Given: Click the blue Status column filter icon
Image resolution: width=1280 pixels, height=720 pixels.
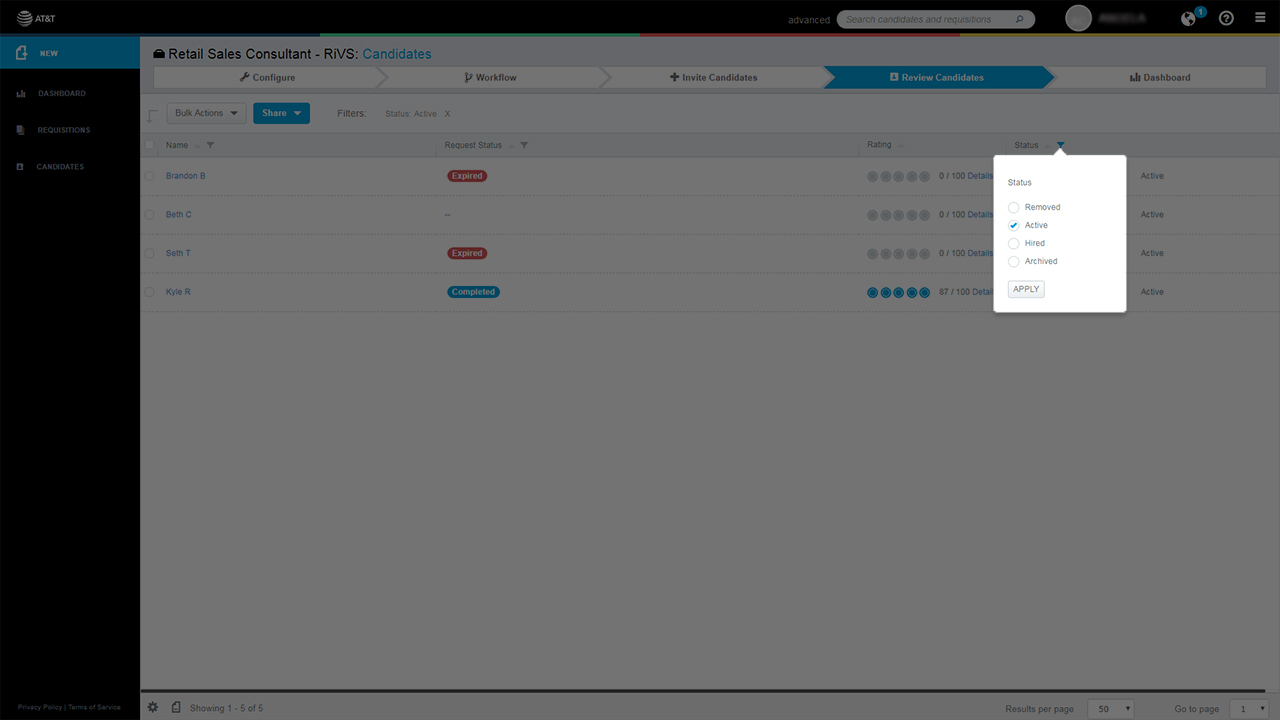Looking at the screenshot, I should tap(1061, 146).
